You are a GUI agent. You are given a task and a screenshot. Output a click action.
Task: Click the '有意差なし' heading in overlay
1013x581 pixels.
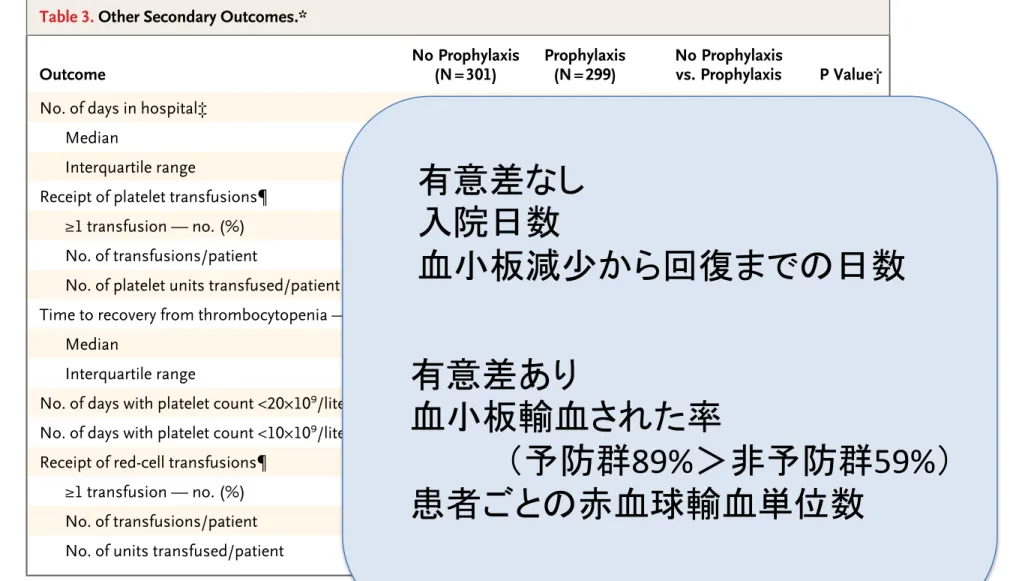[501, 180]
